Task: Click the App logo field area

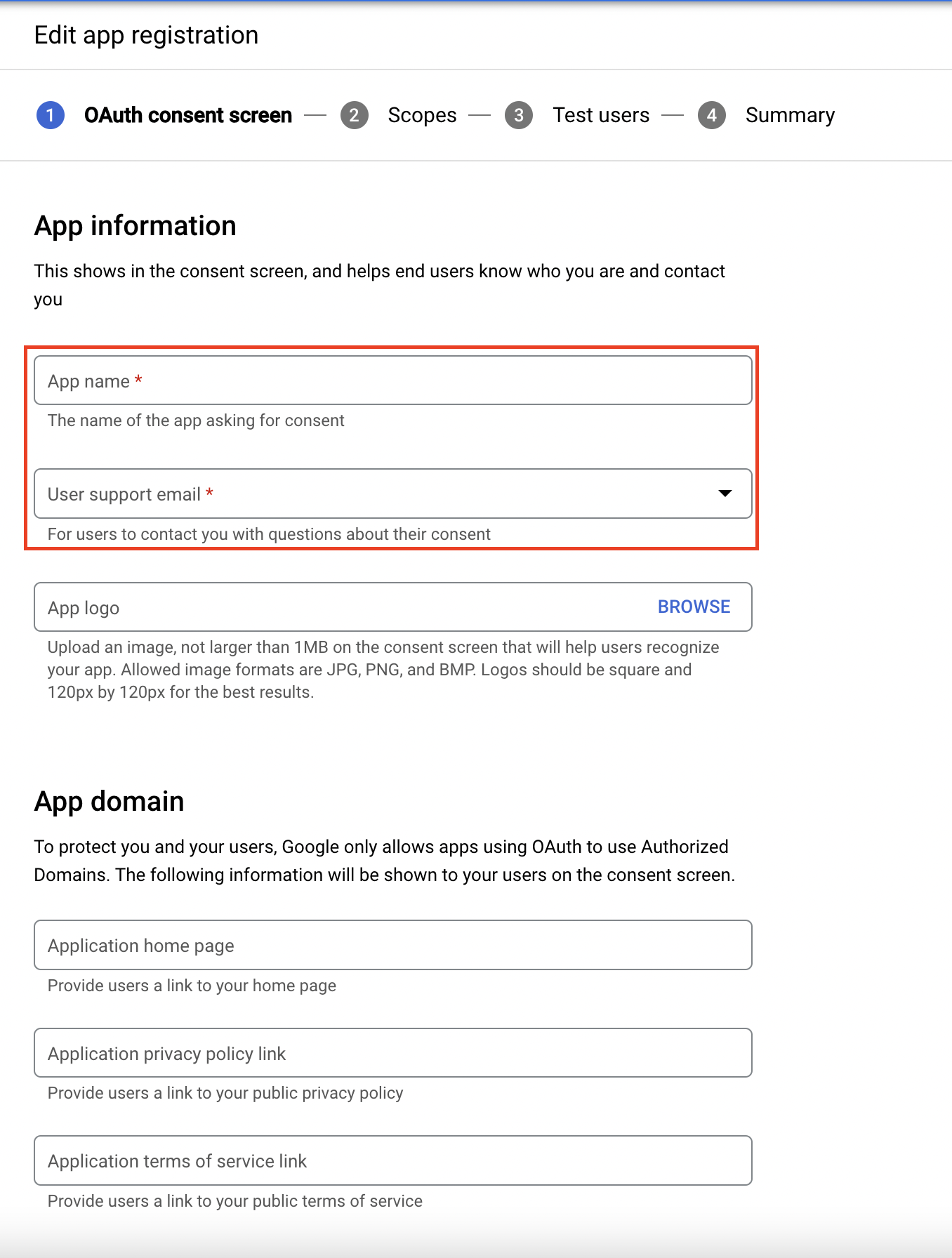Action: pos(316,607)
